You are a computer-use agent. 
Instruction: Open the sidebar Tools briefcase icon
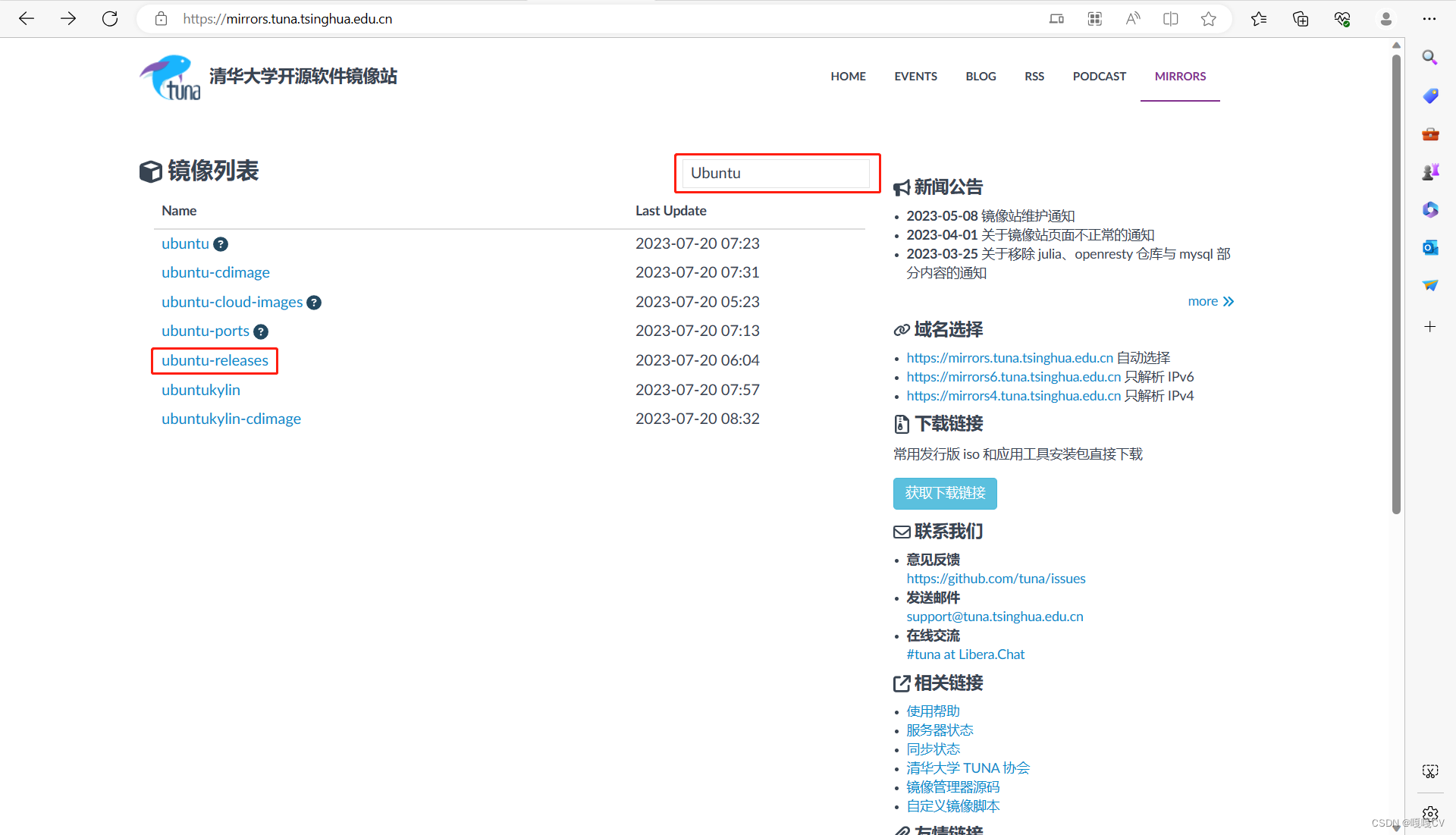(1430, 133)
